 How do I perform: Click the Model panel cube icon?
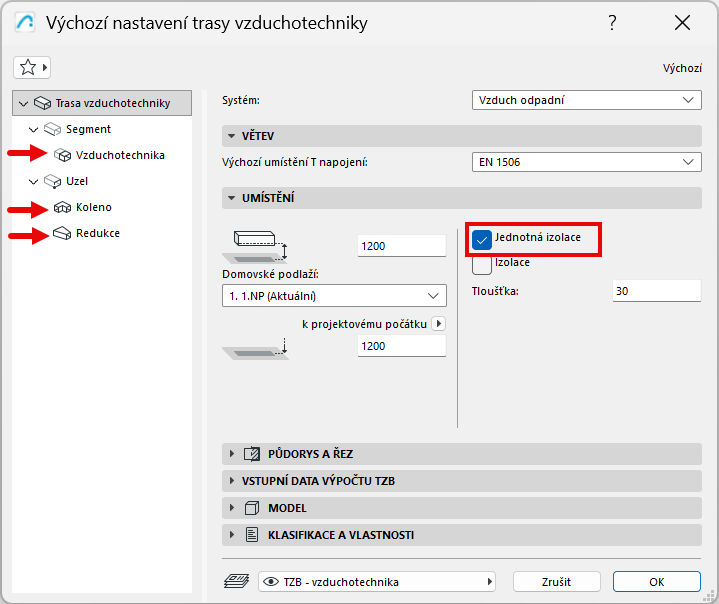252,508
